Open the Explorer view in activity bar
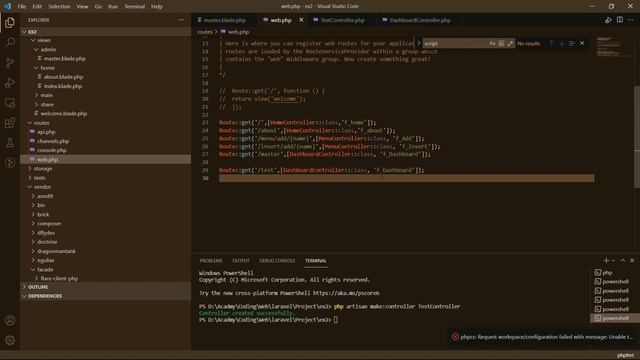The image size is (640, 360). pyautogui.click(x=10, y=22)
